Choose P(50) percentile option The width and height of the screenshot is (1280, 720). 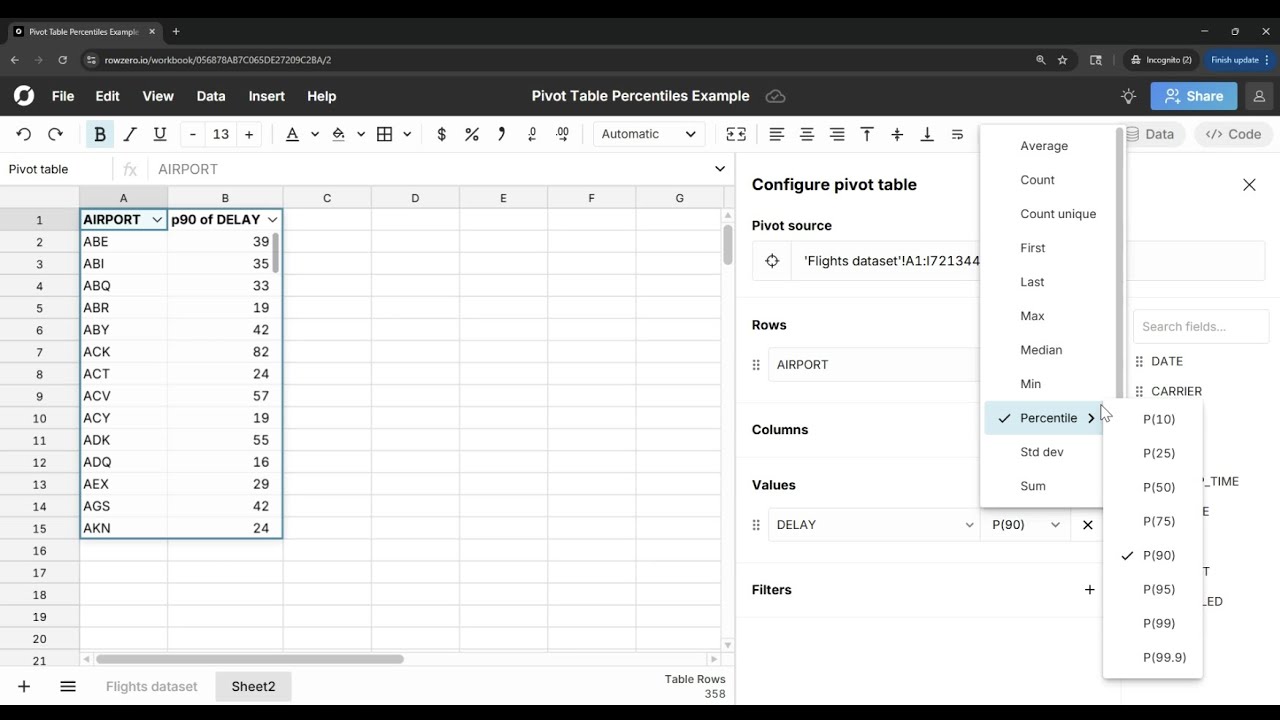pyautogui.click(x=1159, y=487)
